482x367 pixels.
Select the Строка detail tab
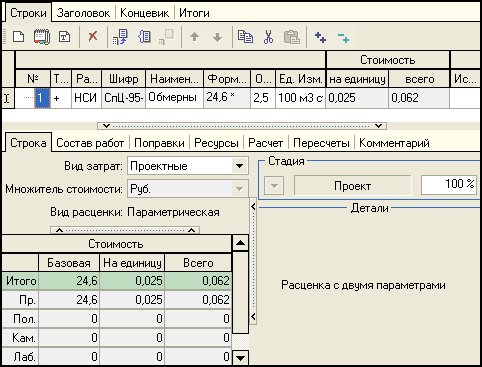click(28, 143)
